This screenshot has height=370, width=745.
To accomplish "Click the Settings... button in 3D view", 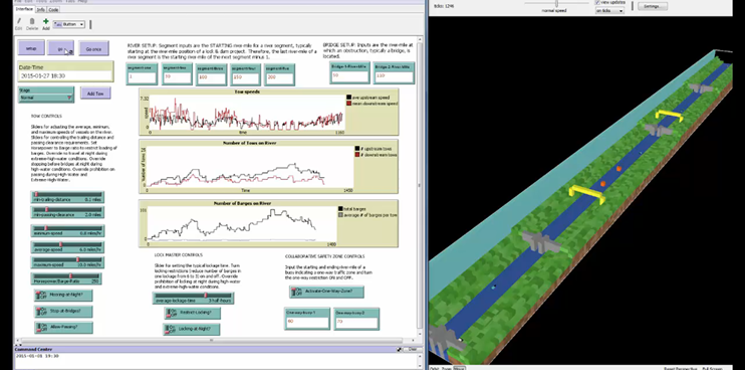I will tap(652, 6).
